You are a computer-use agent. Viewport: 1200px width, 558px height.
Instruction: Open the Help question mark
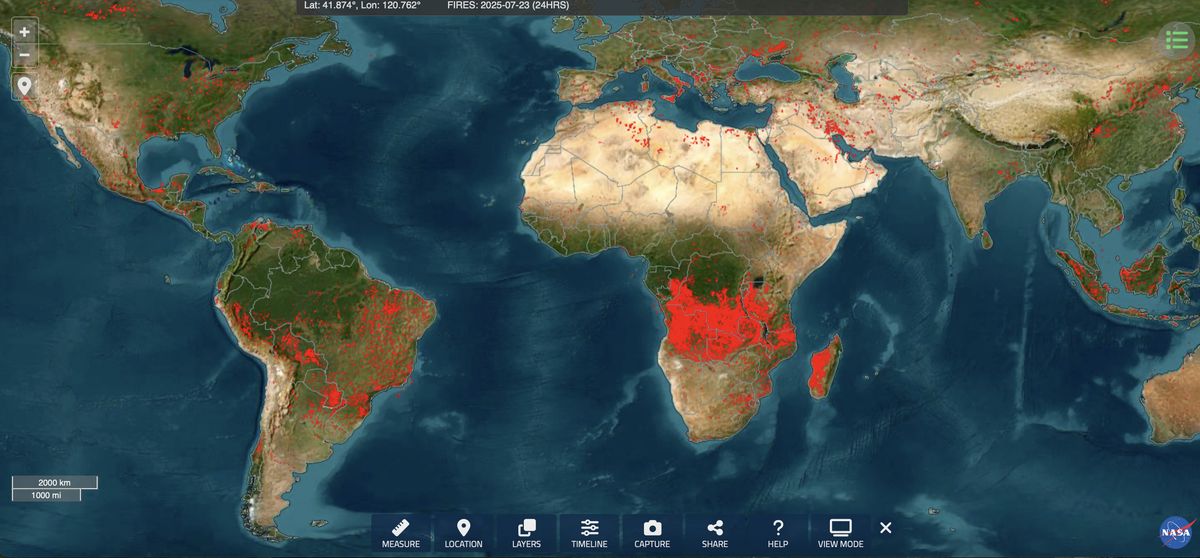pyautogui.click(x=778, y=532)
